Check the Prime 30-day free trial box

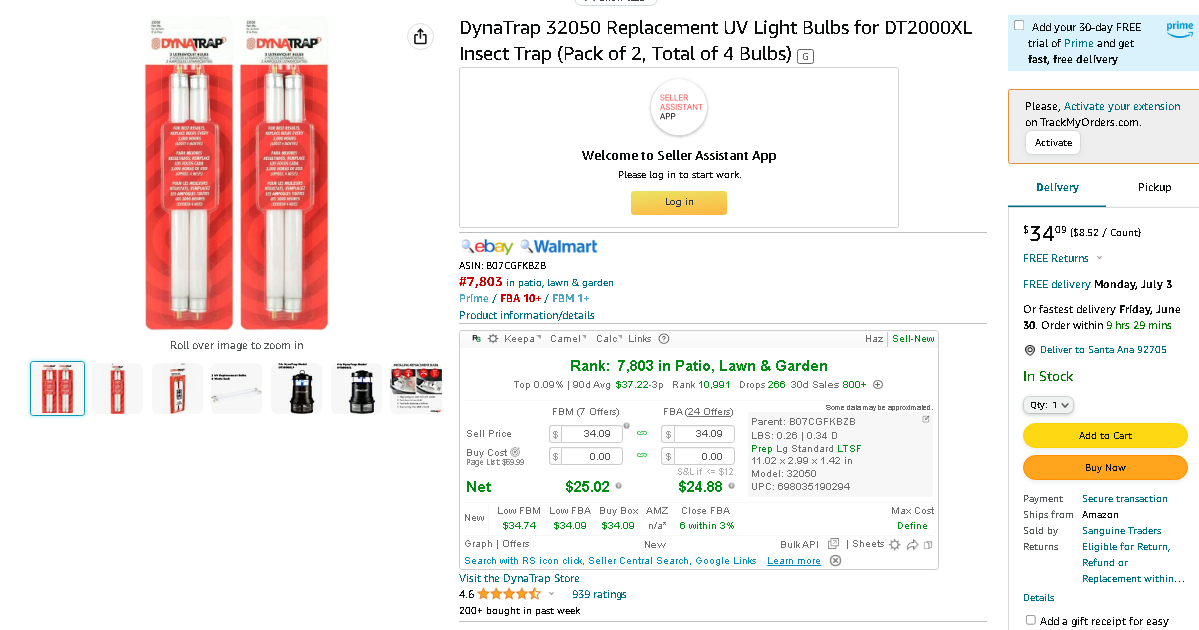(1019, 26)
